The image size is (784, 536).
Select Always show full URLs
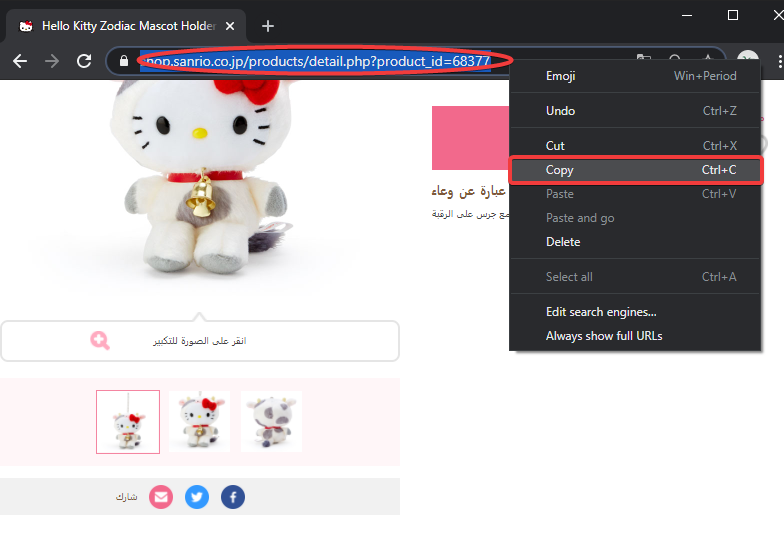pyautogui.click(x=635, y=336)
